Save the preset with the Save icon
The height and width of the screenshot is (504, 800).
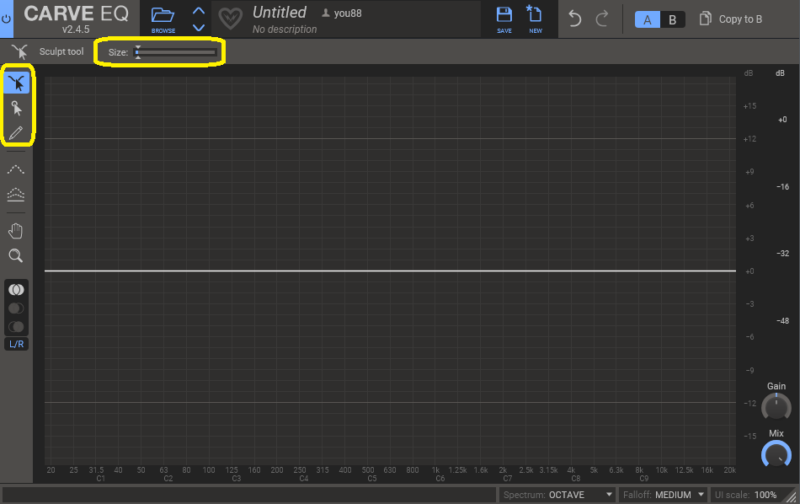[504, 18]
